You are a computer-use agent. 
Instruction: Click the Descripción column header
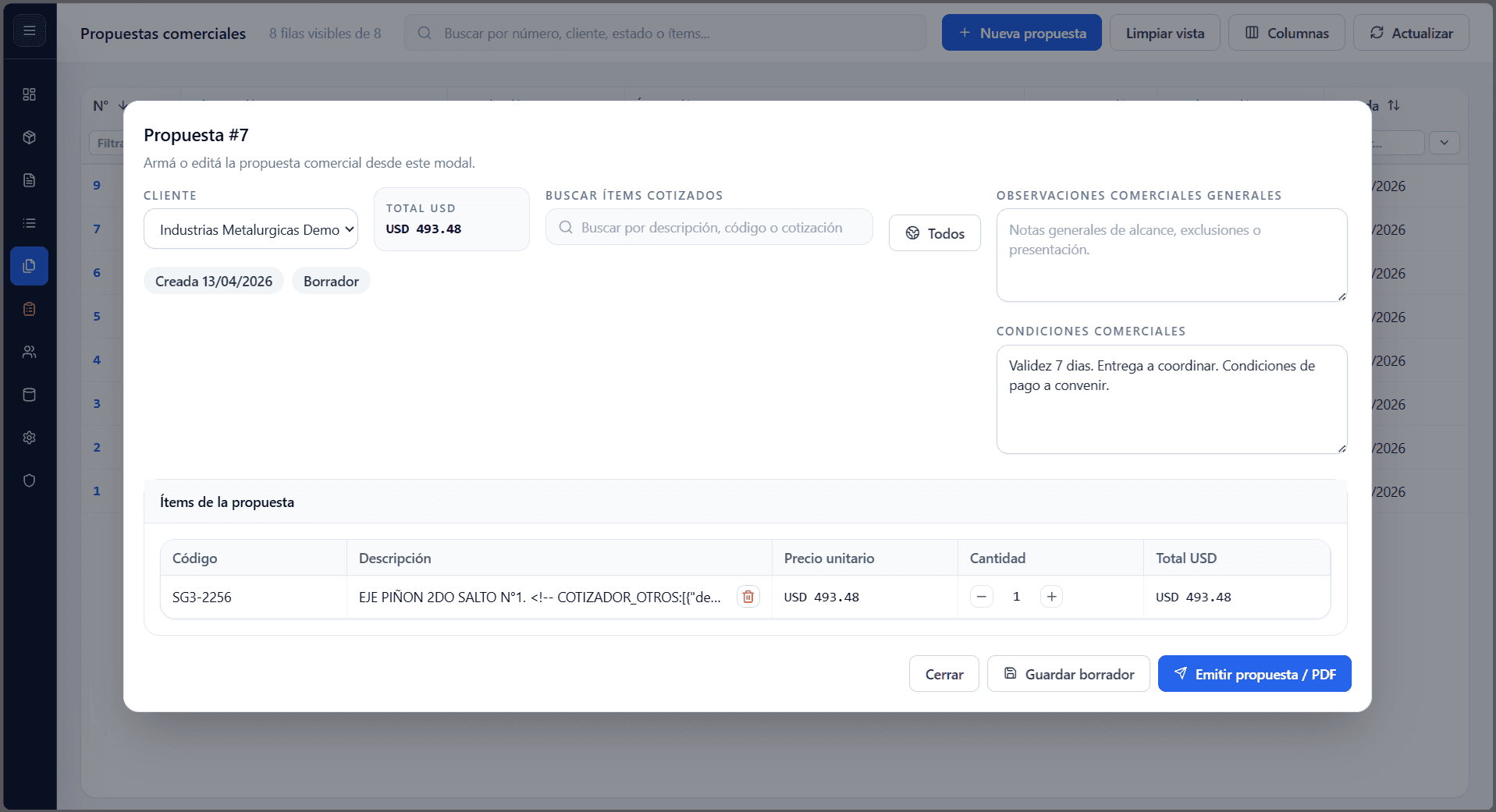click(560, 558)
